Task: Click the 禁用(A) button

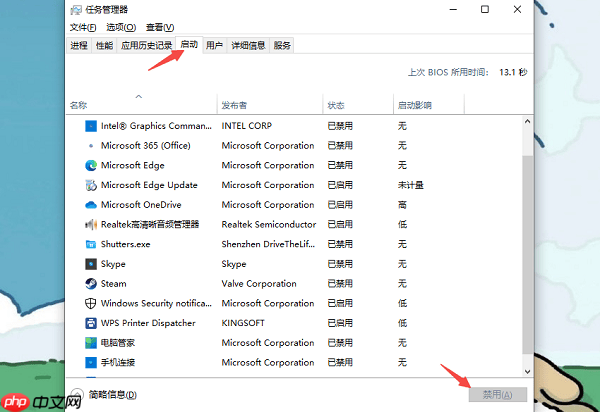Action: point(498,394)
